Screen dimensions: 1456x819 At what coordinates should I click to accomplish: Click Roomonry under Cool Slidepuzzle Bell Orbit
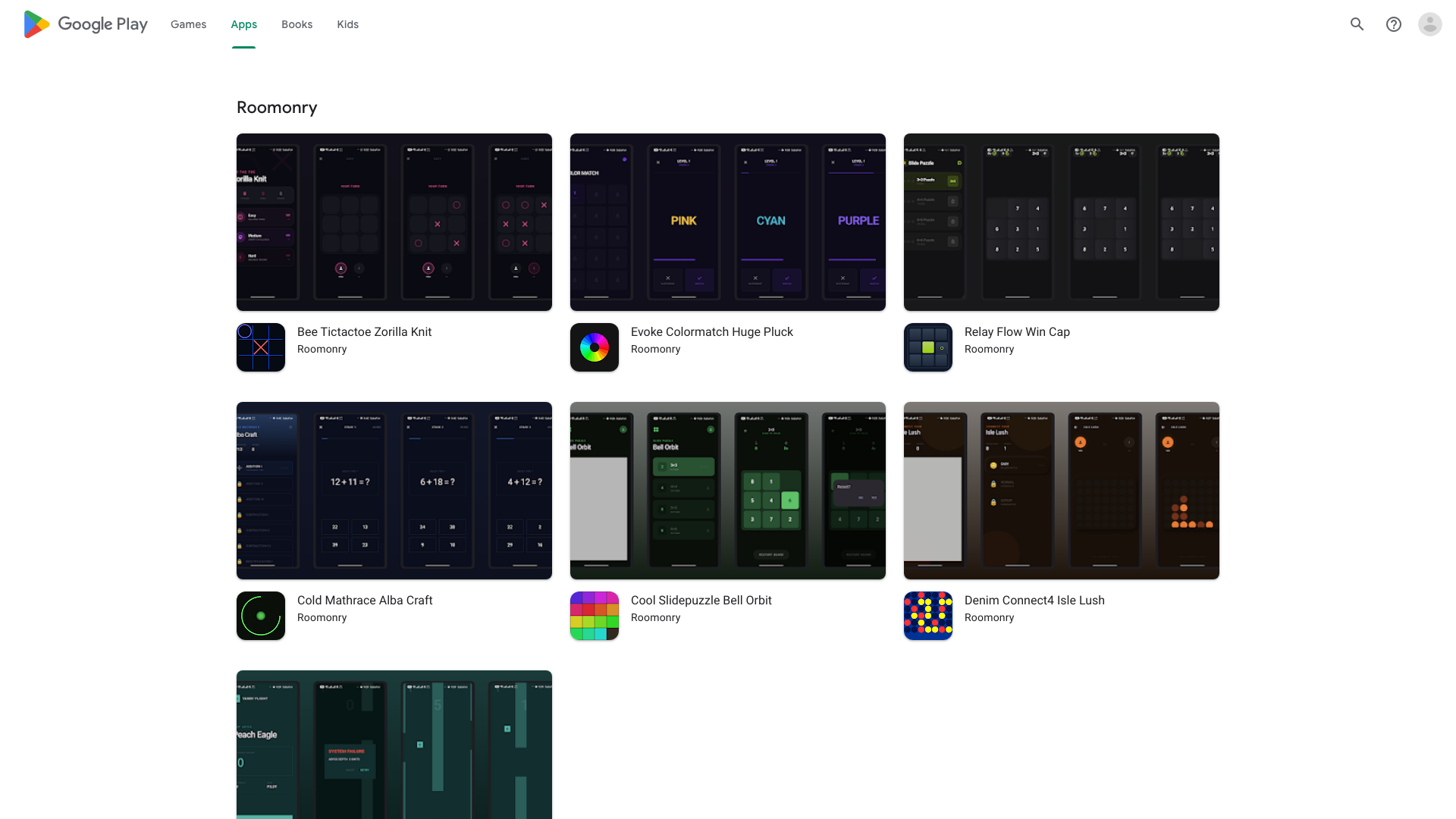point(656,618)
